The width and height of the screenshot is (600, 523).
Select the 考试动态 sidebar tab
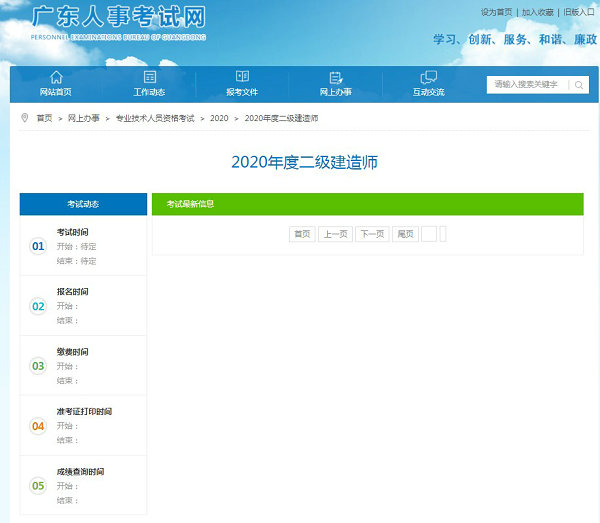[x=83, y=204]
